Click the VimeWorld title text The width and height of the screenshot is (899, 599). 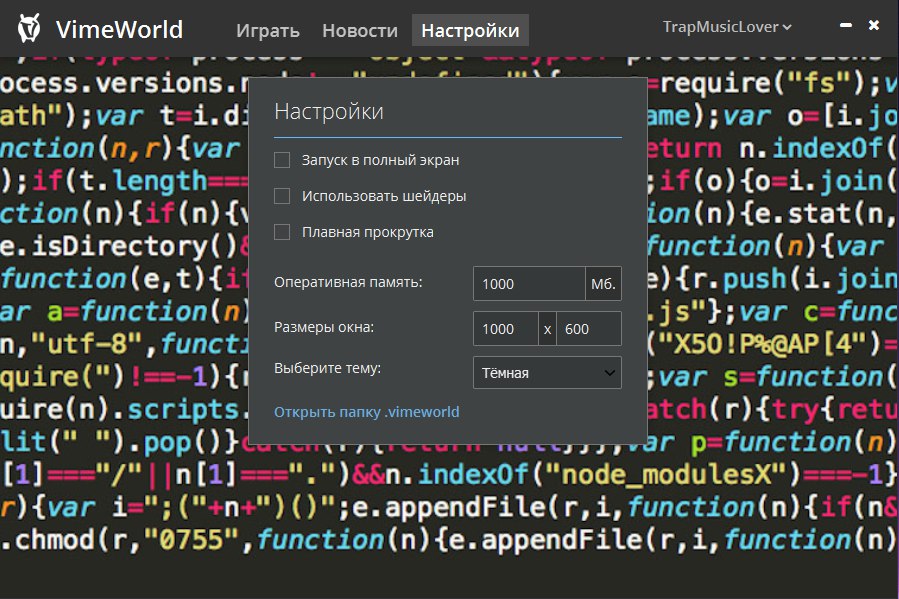tap(119, 29)
